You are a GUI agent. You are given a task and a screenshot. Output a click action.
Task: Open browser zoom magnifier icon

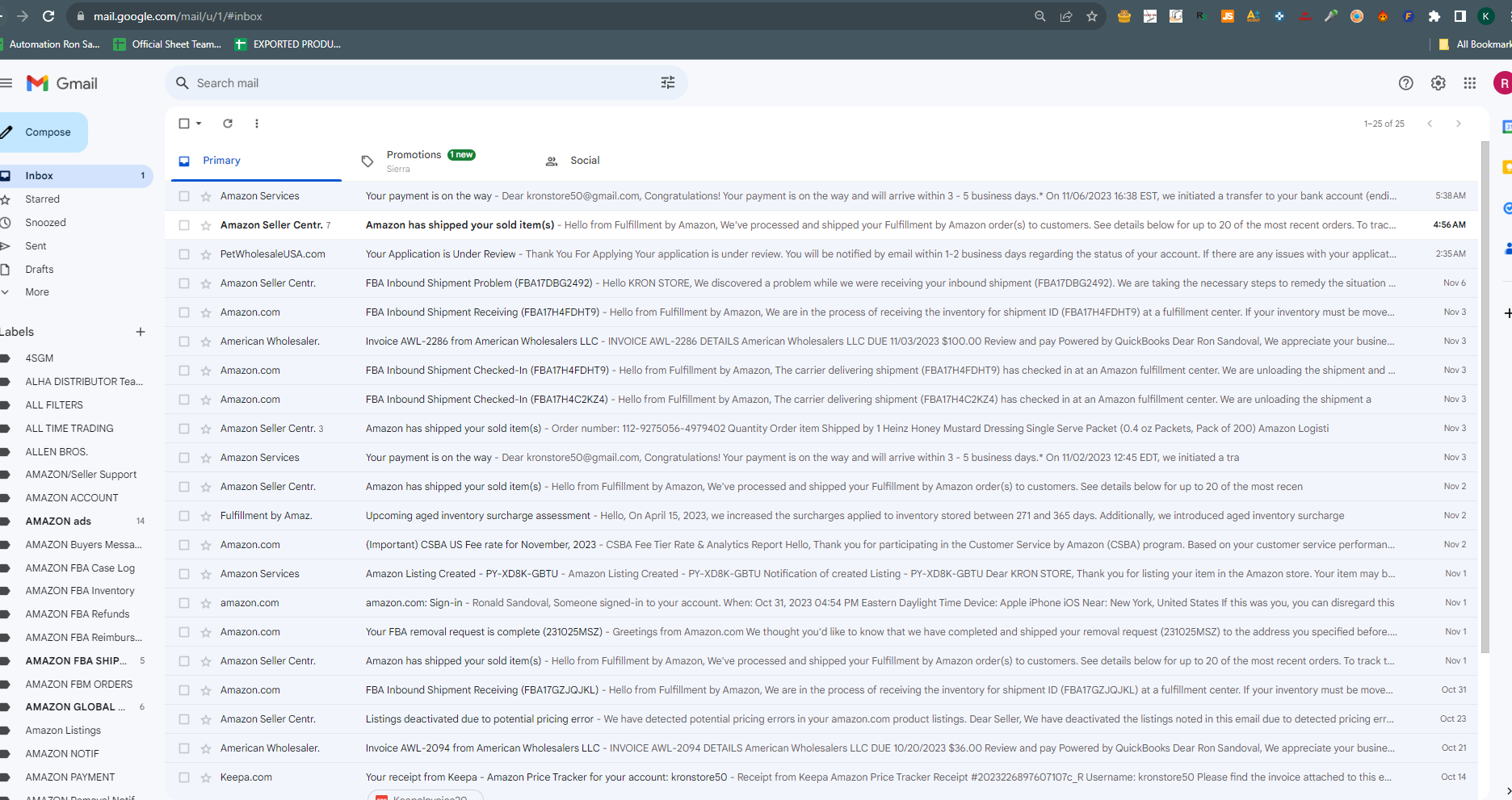pyautogui.click(x=1040, y=16)
